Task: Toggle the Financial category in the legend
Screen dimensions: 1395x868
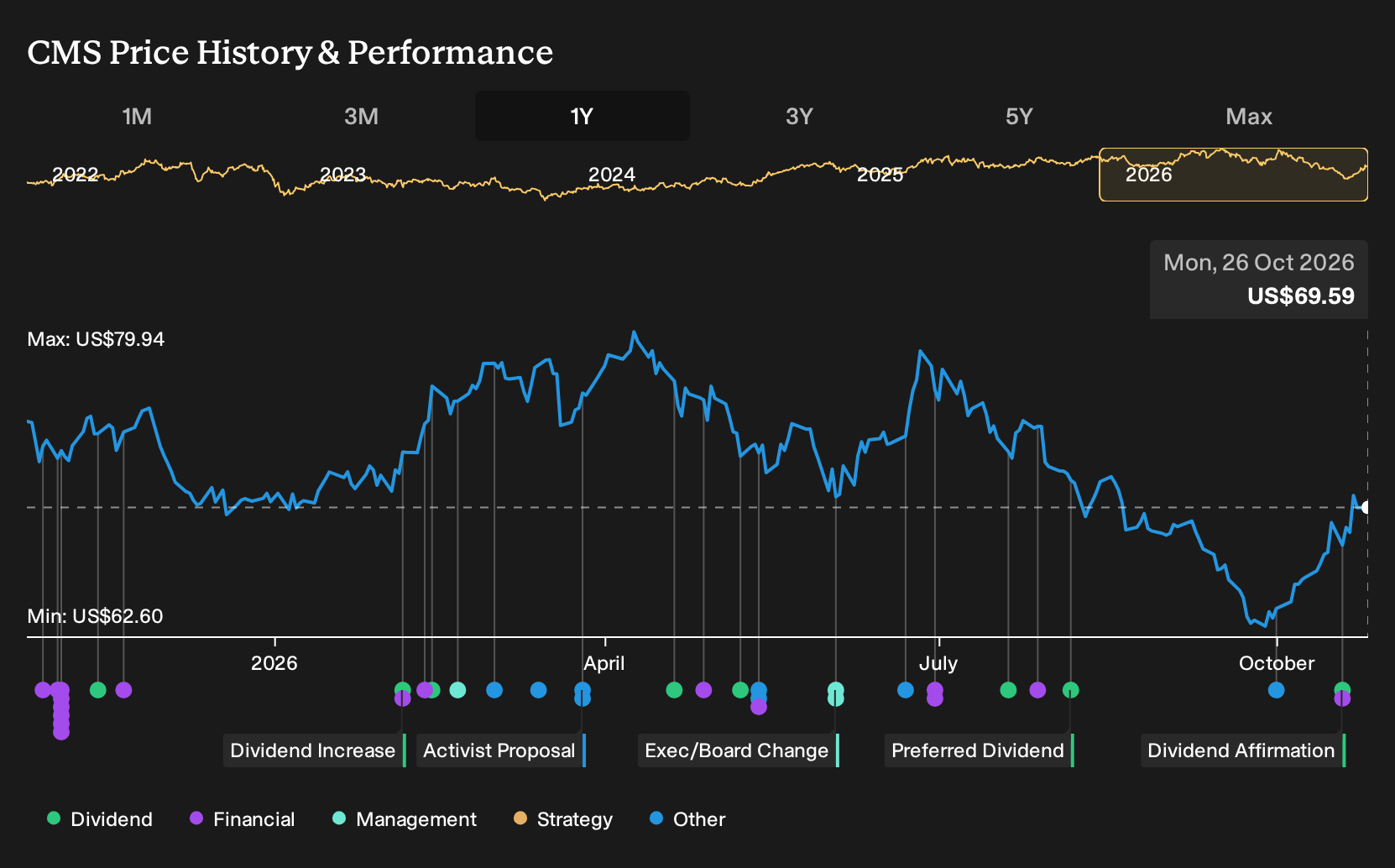Action: coord(242,819)
